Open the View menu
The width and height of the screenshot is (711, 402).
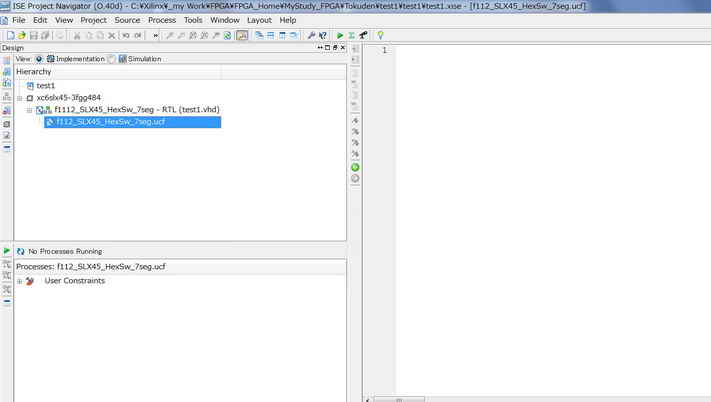click(64, 20)
